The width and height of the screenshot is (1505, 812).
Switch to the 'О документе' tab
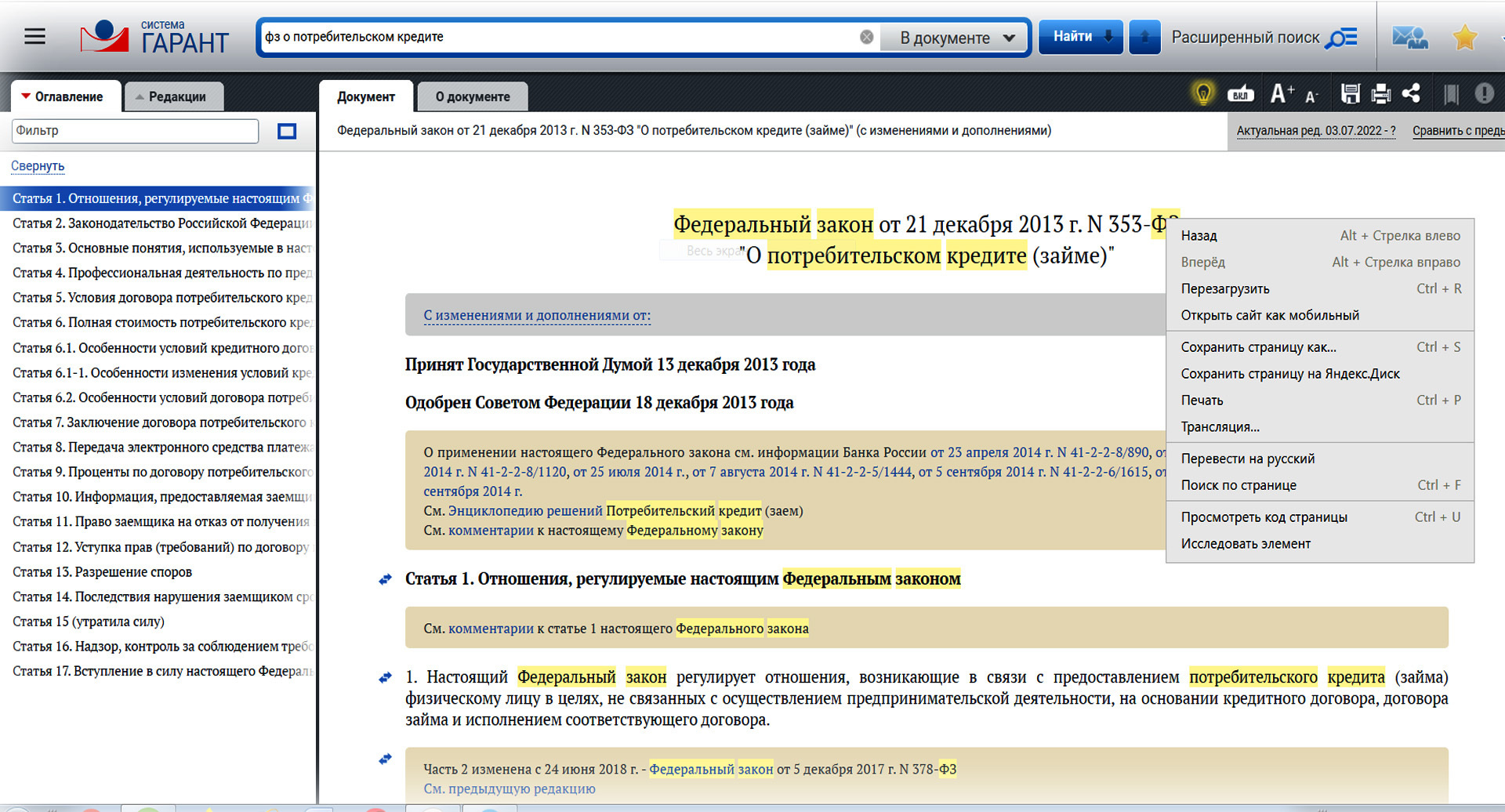[473, 96]
